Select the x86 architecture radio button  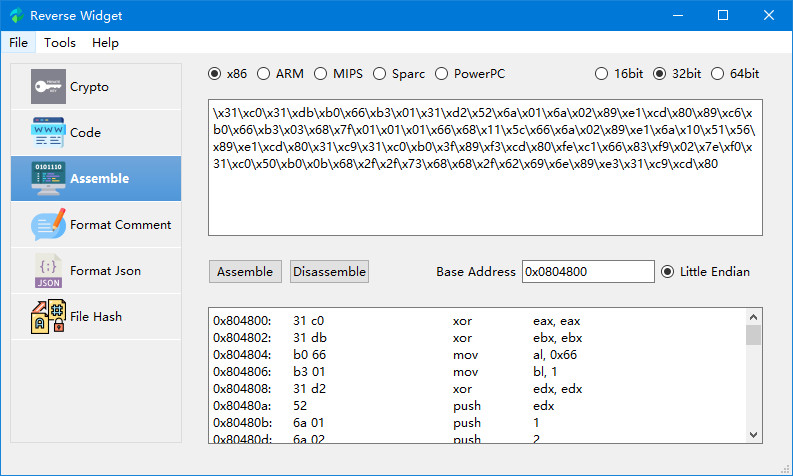[214, 74]
